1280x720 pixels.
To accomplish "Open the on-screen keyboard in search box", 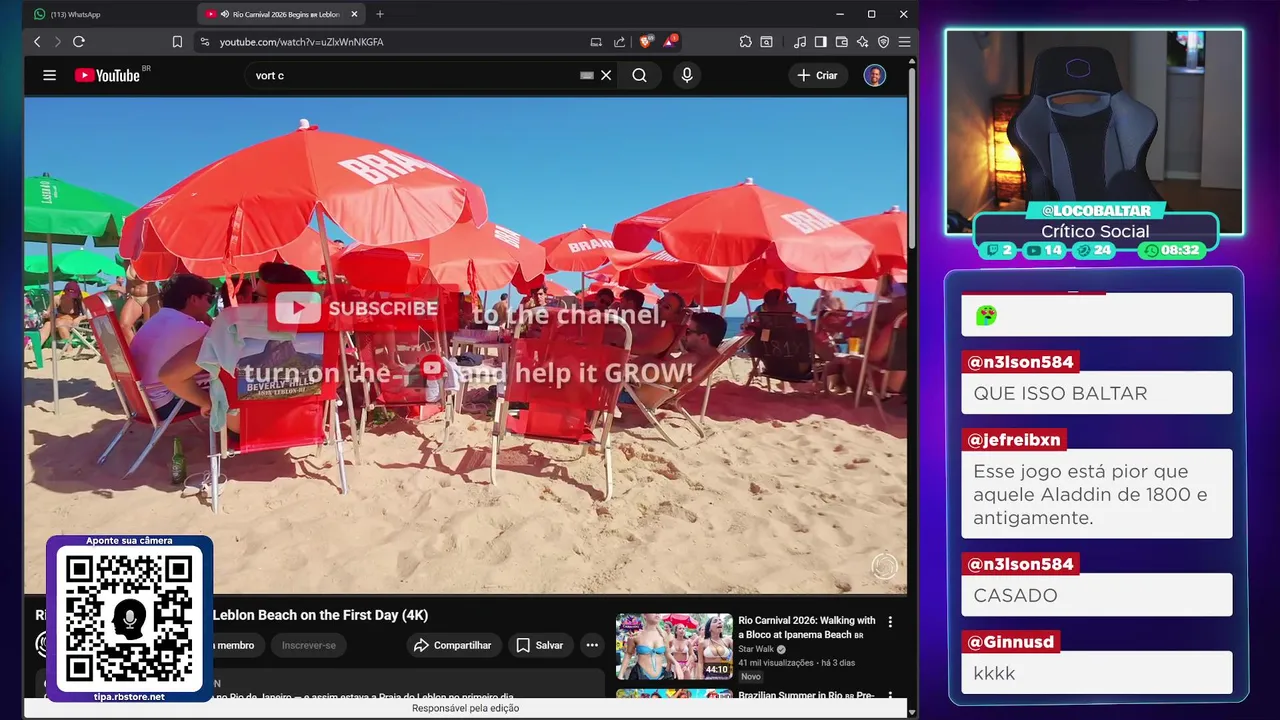I will [x=587, y=75].
